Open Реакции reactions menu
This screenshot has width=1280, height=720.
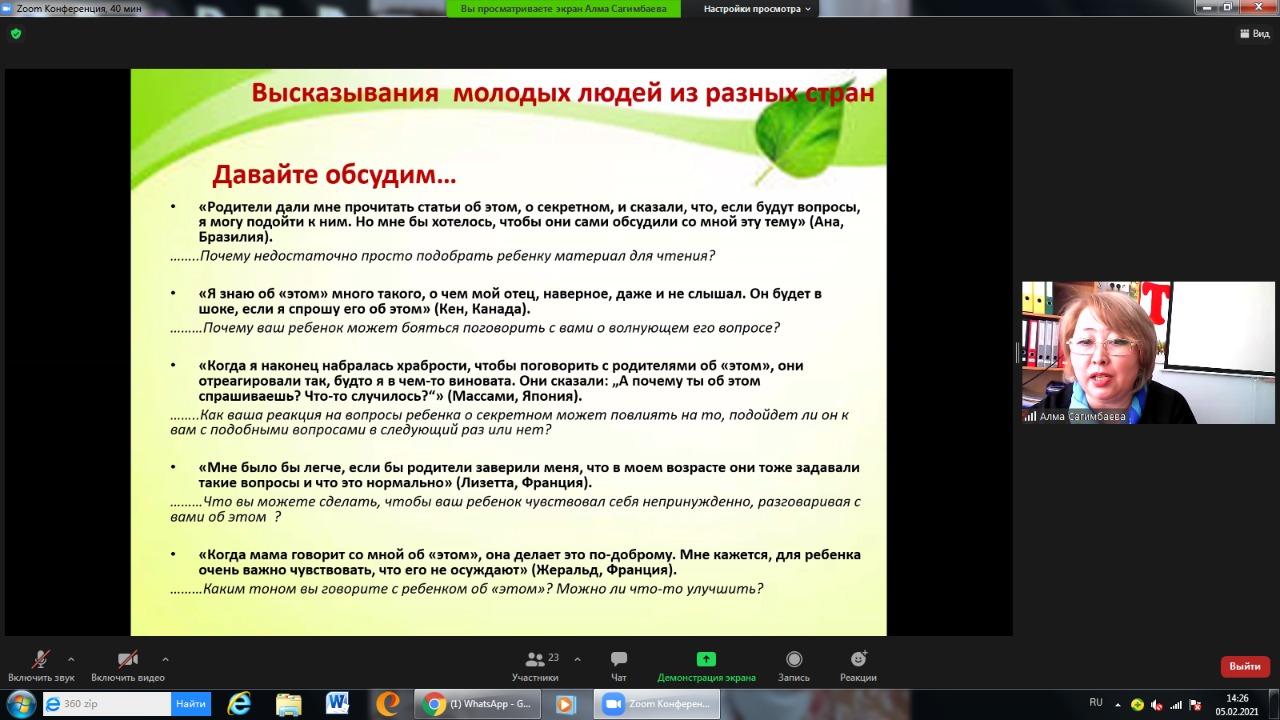(858, 664)
